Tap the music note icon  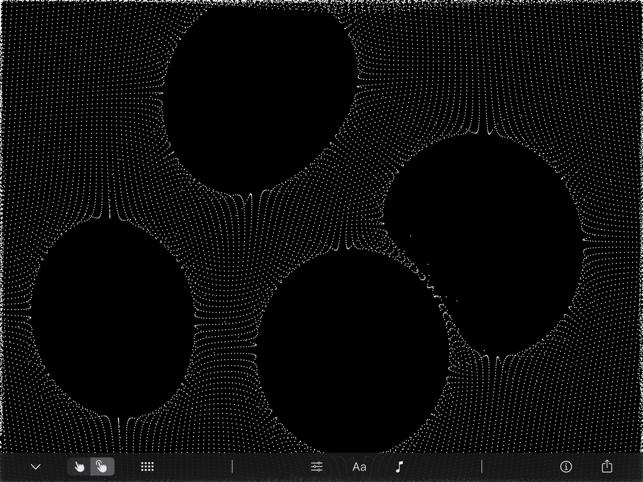click(399, 467)
